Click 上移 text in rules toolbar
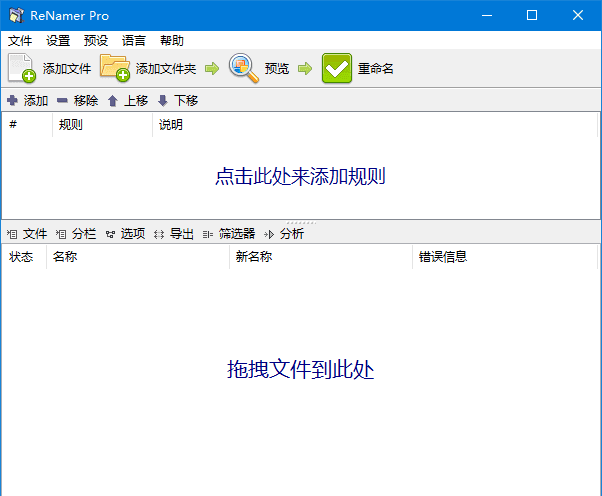This screenshot has width=602, height=496. click(136, 101)
